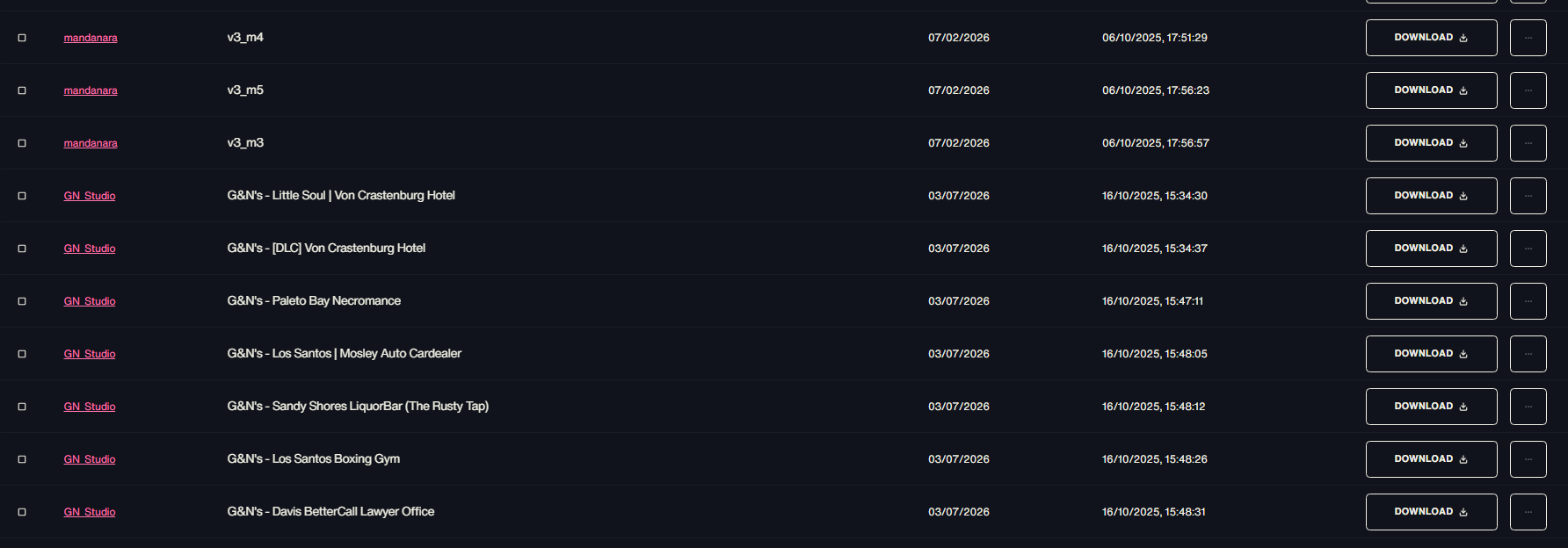Screen dimensions: 1568x548
Task: Tick the checkbox for v3_m4
Action: pyautogui.click(x=22, y=38)
